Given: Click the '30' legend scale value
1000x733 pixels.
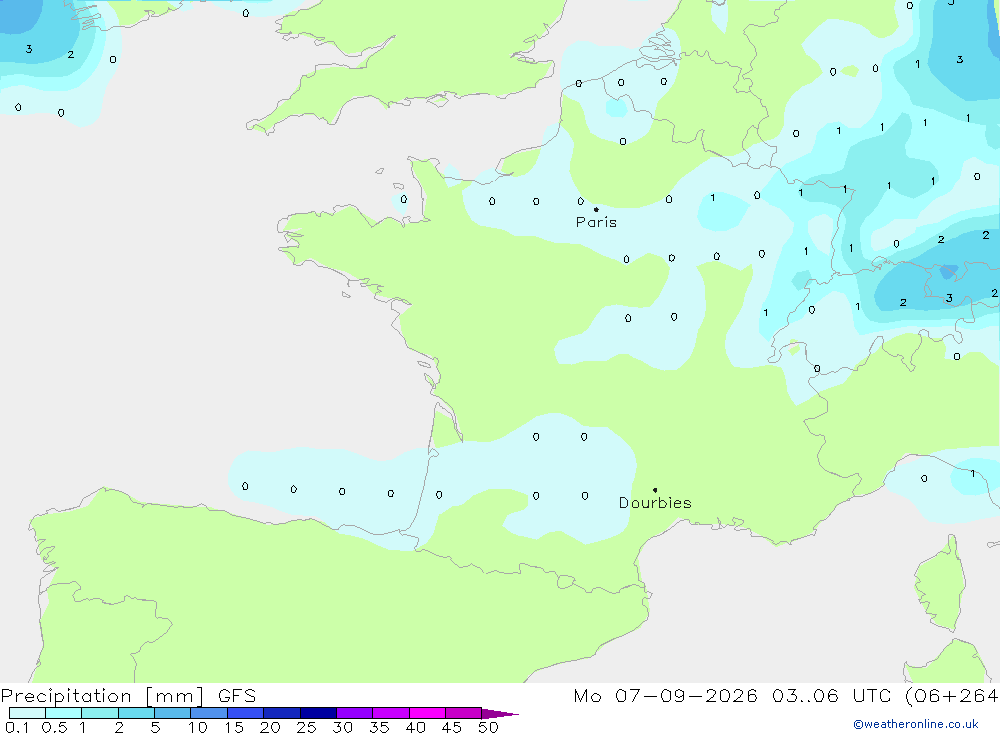Looking at the screenshot, I should (343, 727).
